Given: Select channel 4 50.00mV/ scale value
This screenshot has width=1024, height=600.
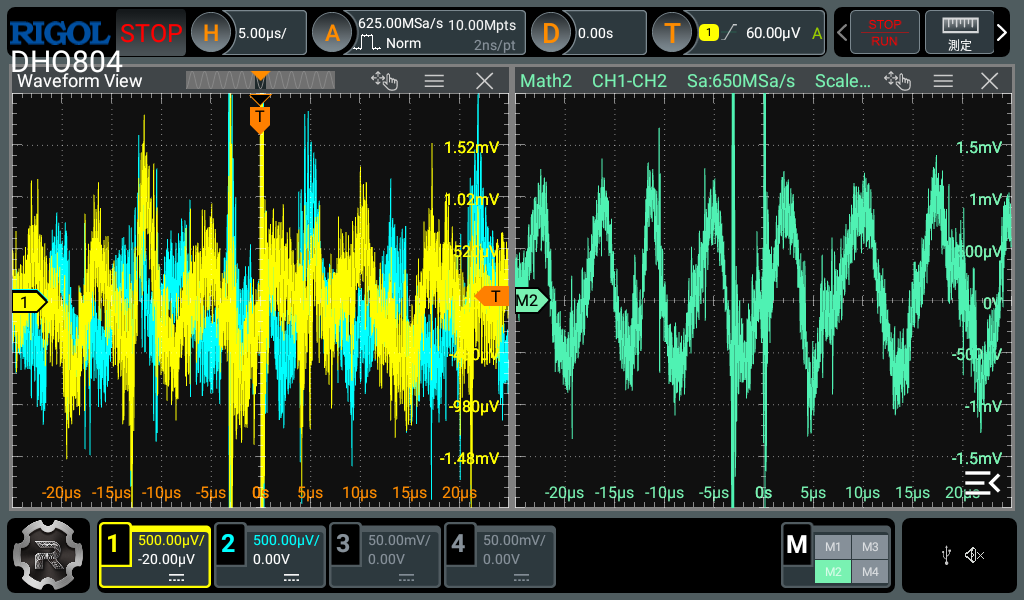Looking at the screenshot, I should coord(514,540).
